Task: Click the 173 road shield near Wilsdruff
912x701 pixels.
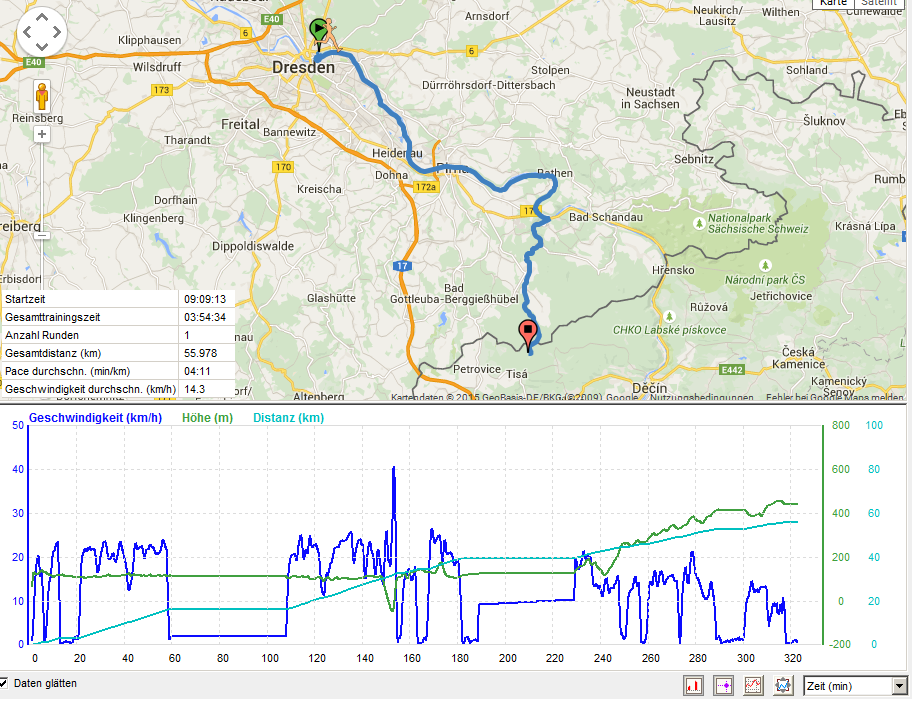Action: coord(161,90)
